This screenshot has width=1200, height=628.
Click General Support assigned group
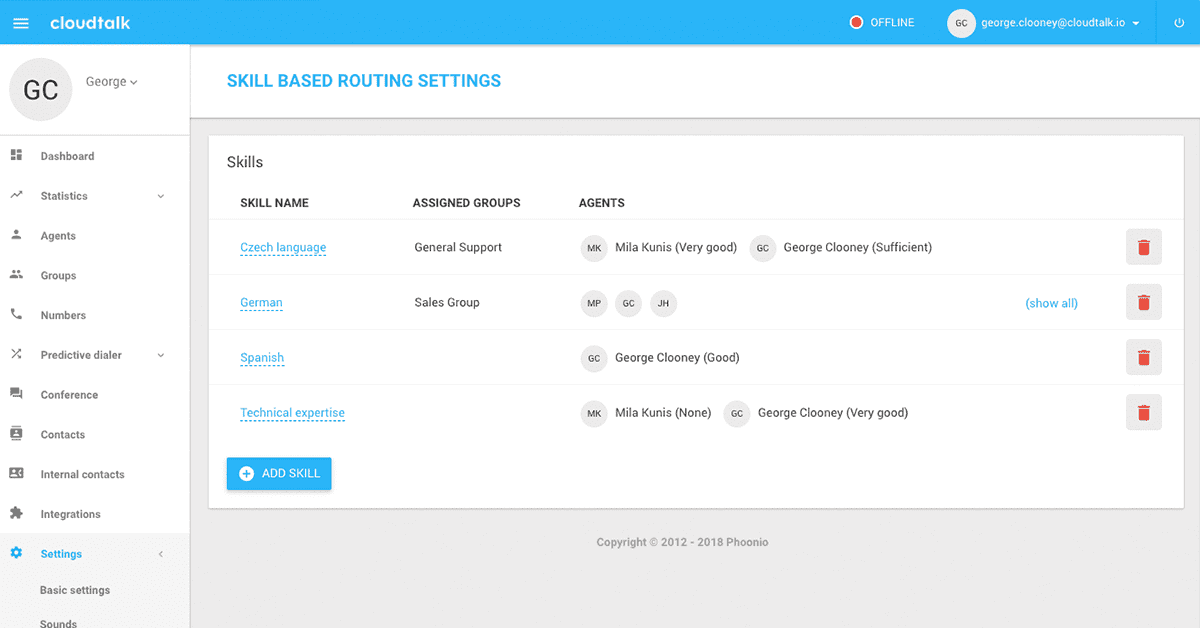458,247
